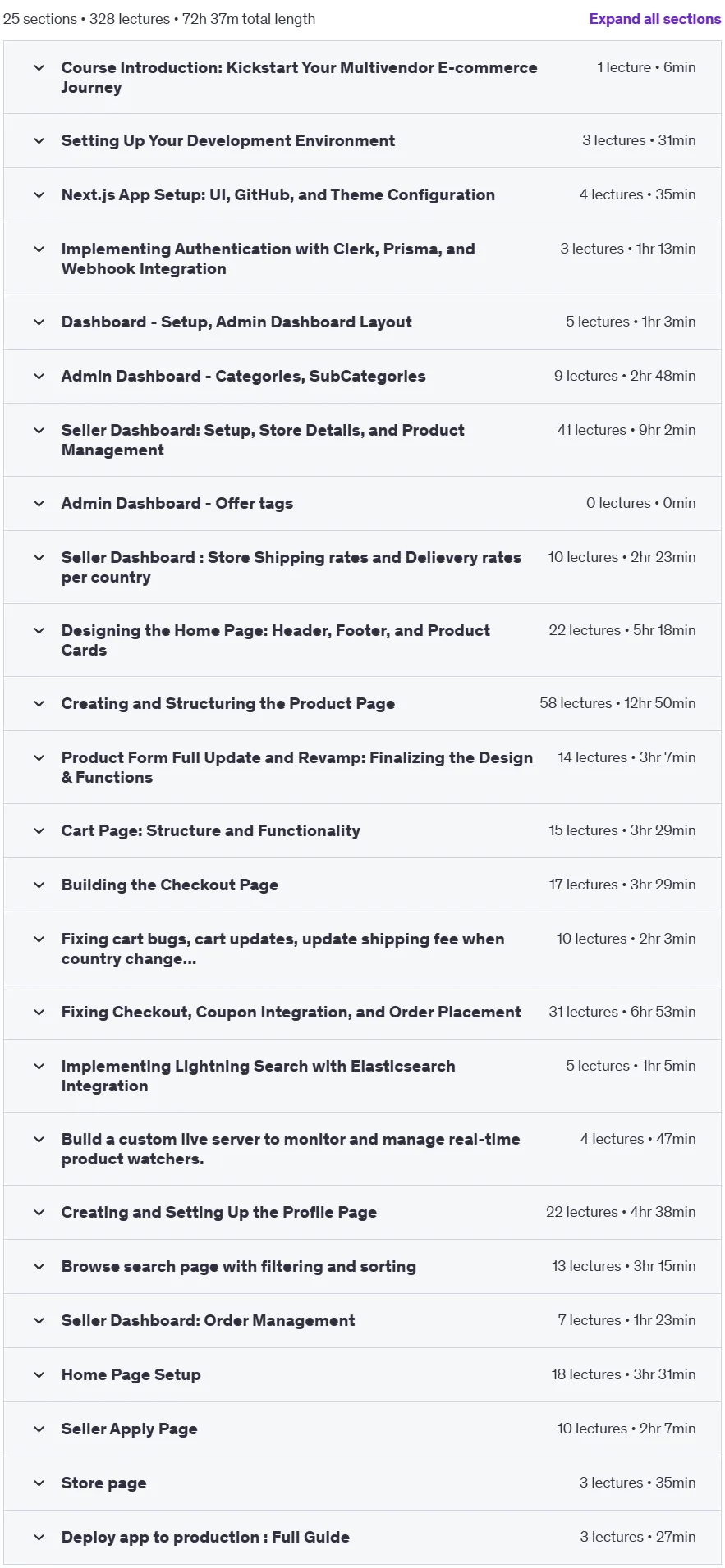The image size is (725, 1568).
Task: Expand chevron for Setting Up Your Development Environment
Action: 39,141
